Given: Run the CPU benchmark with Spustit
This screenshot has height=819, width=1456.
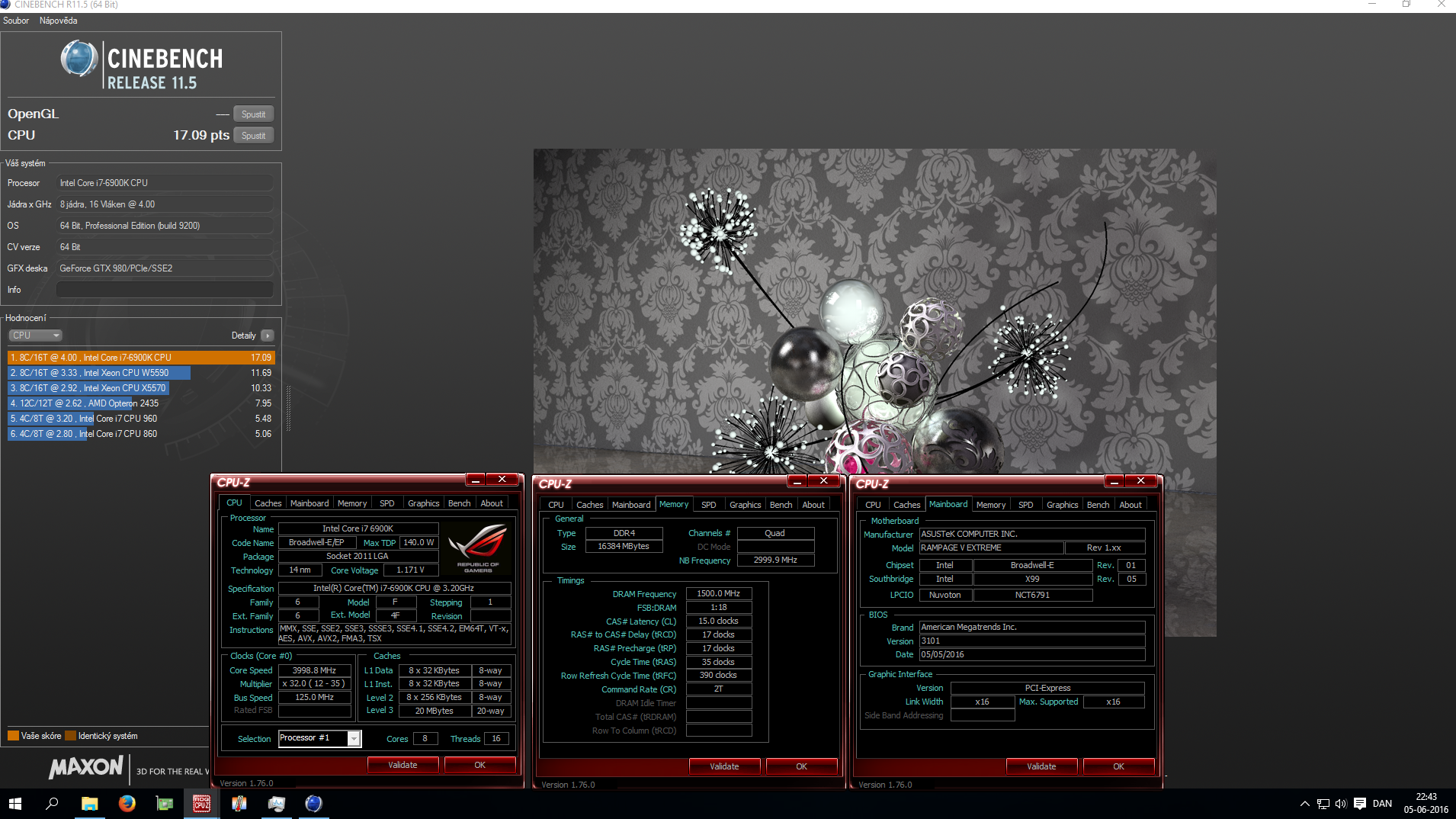Looking at the screenshot, I should 254,136.
